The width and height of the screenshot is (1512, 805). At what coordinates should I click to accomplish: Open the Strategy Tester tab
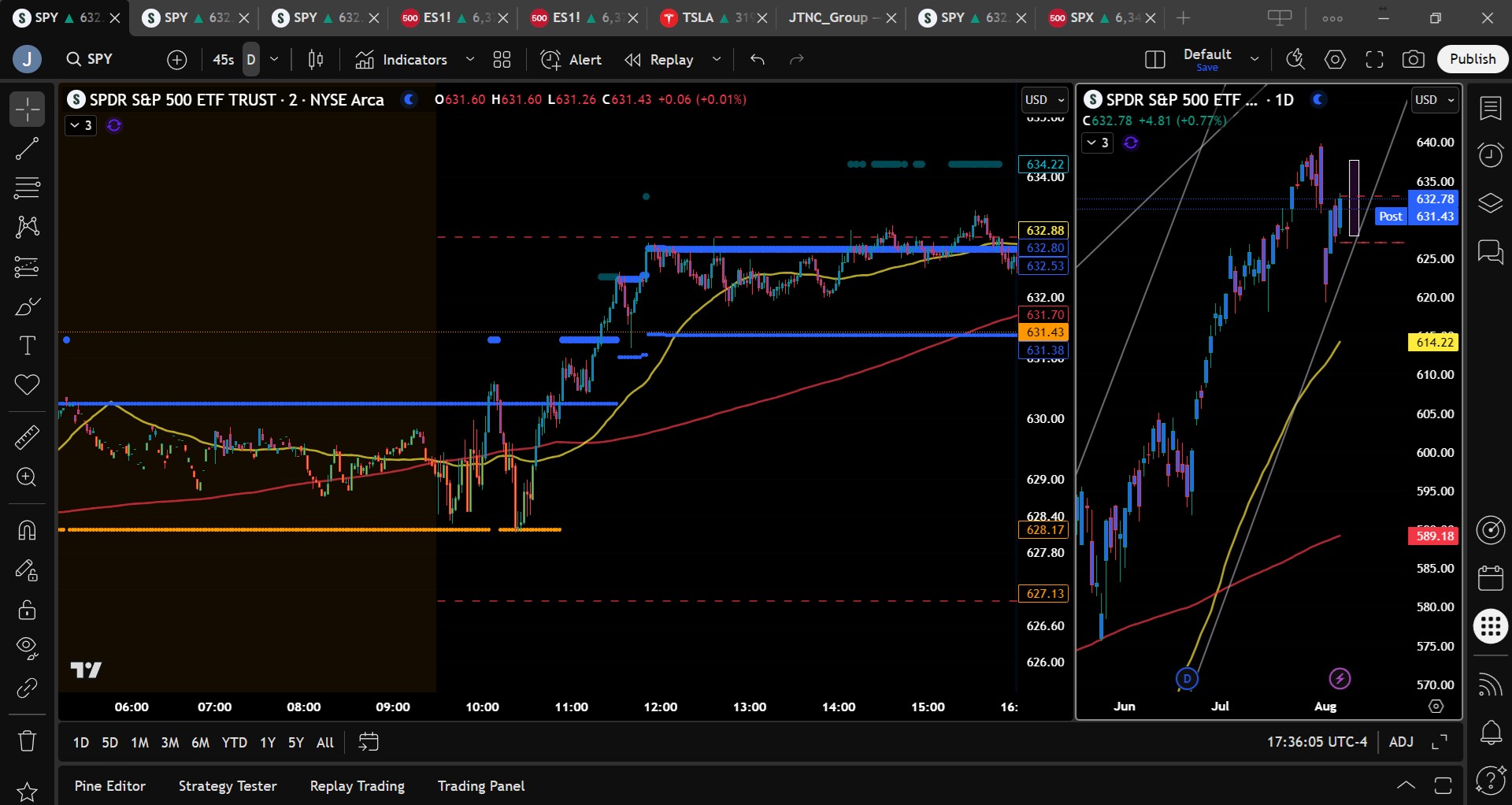coord(228,786)
